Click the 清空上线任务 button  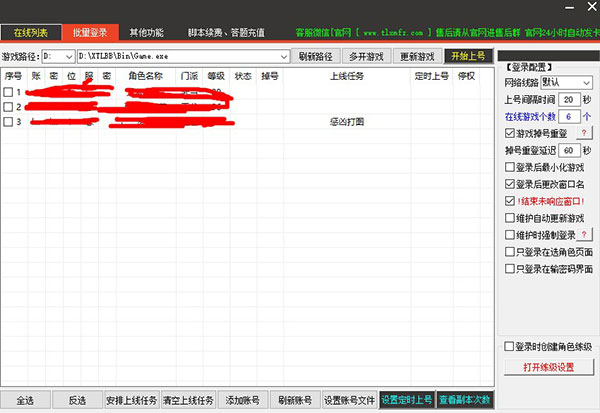[x=188, y=400]
